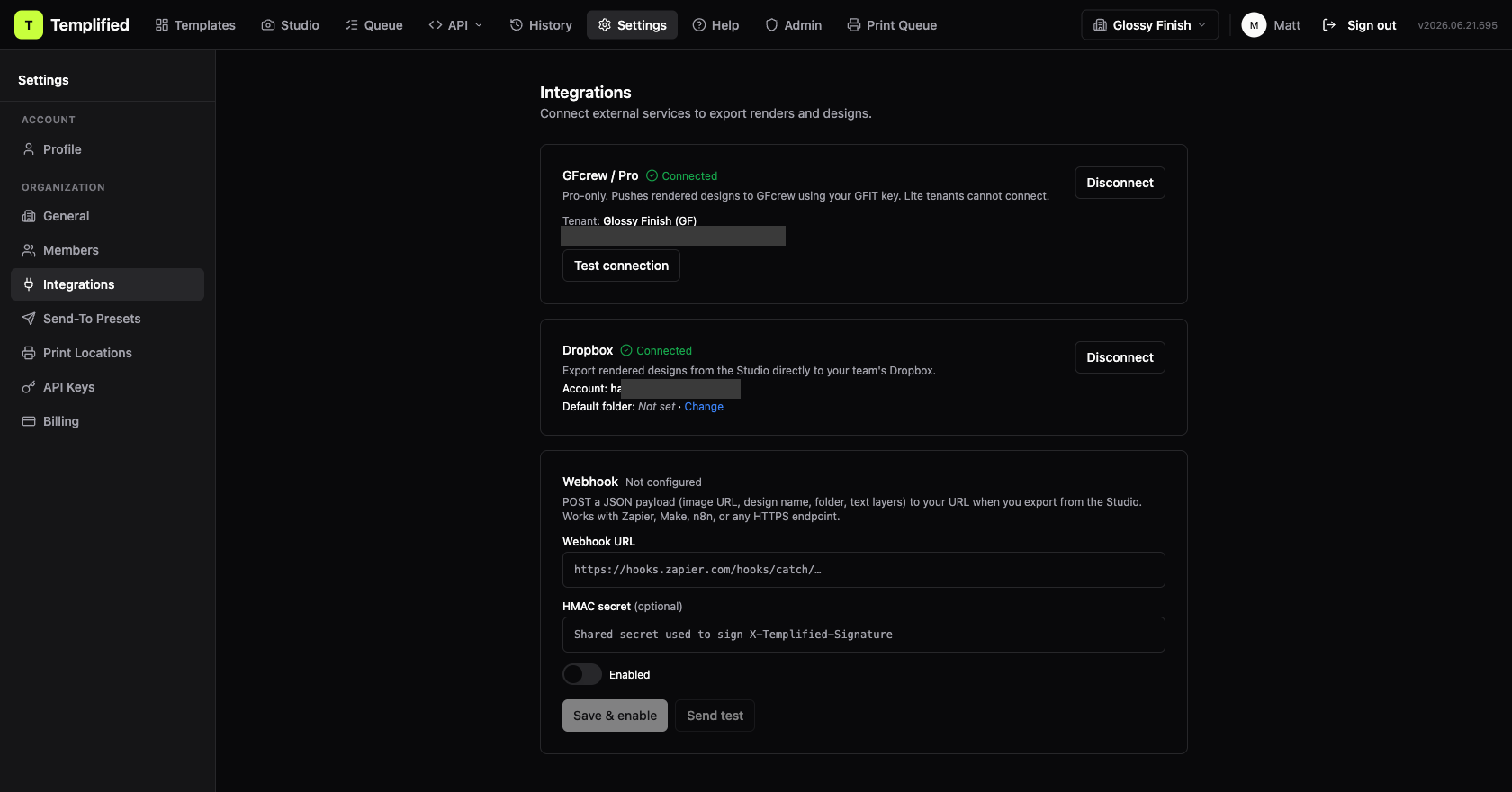Open the Templates page

pyautogui.click(x=195, y=25)
